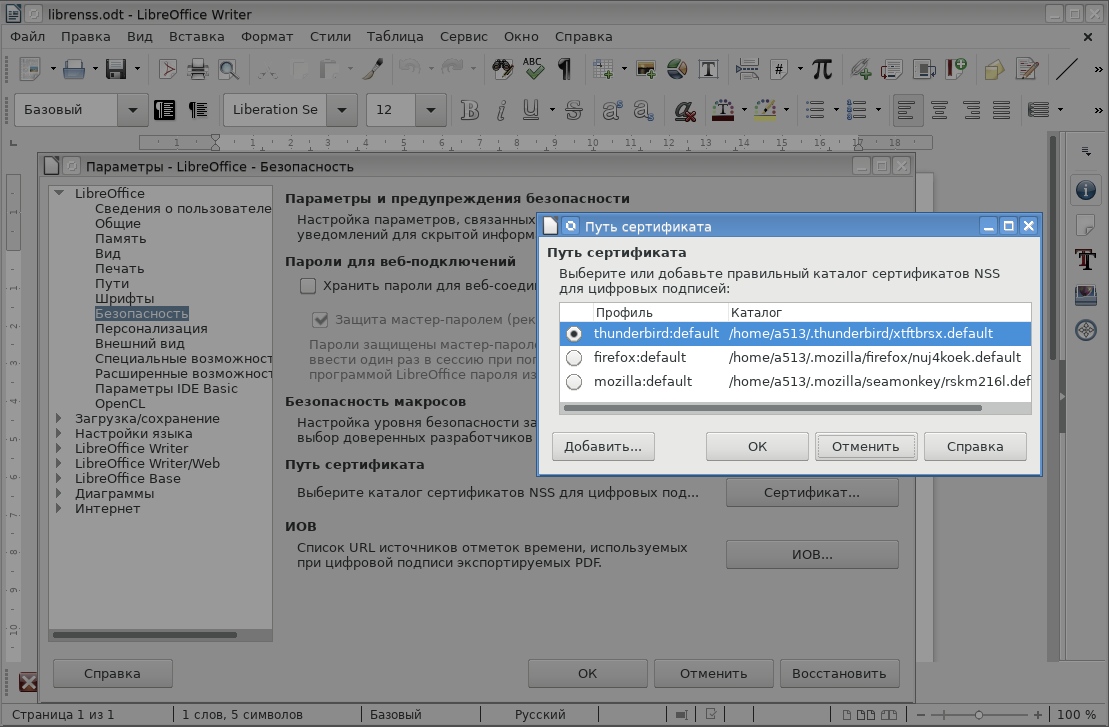
Task: Click OK in 'Путь сертификата' dialog
Action: (757, 447)
